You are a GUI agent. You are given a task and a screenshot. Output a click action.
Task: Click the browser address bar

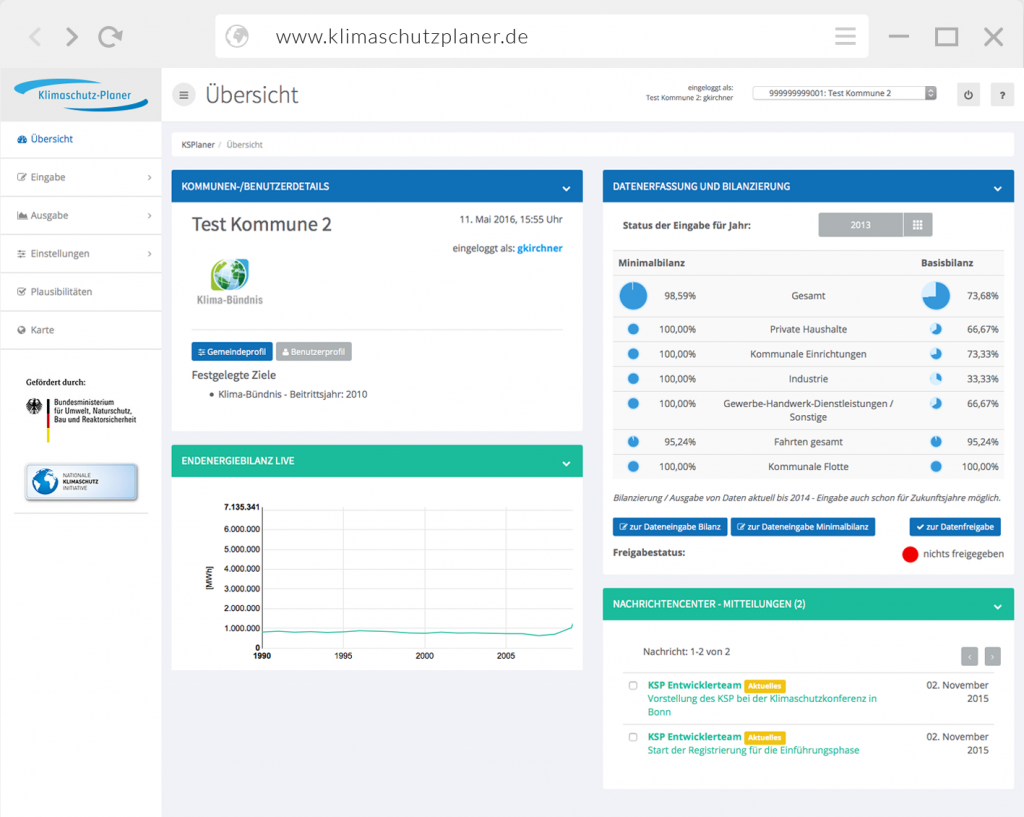540,37
